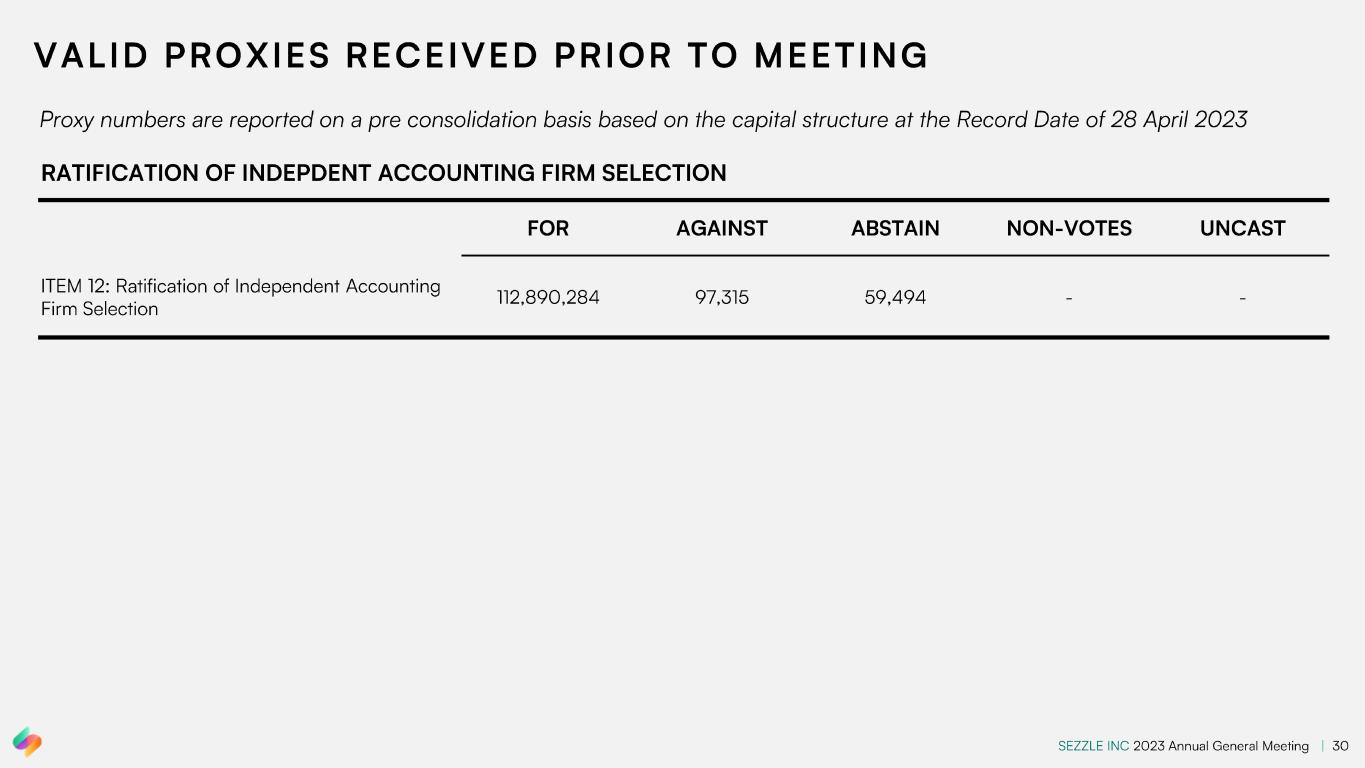This screenshot has width=1365, height=768.
Task: Click the ITEM 12 row label
Action: [240, 297]
